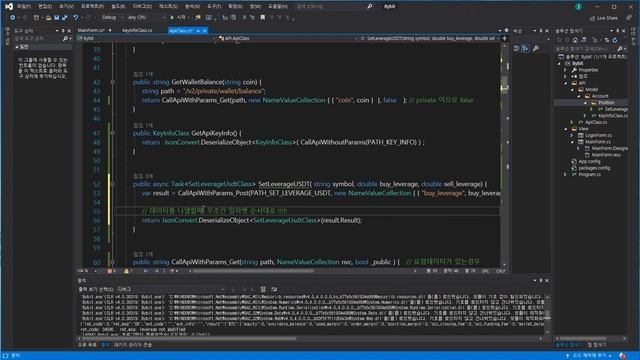The width and height of the screenshot is (640, 360).
Task: Toggle outlining collapse at line 60 CallApiWithParams_Get
Action: pyautogui.click(x=113, y=262)
